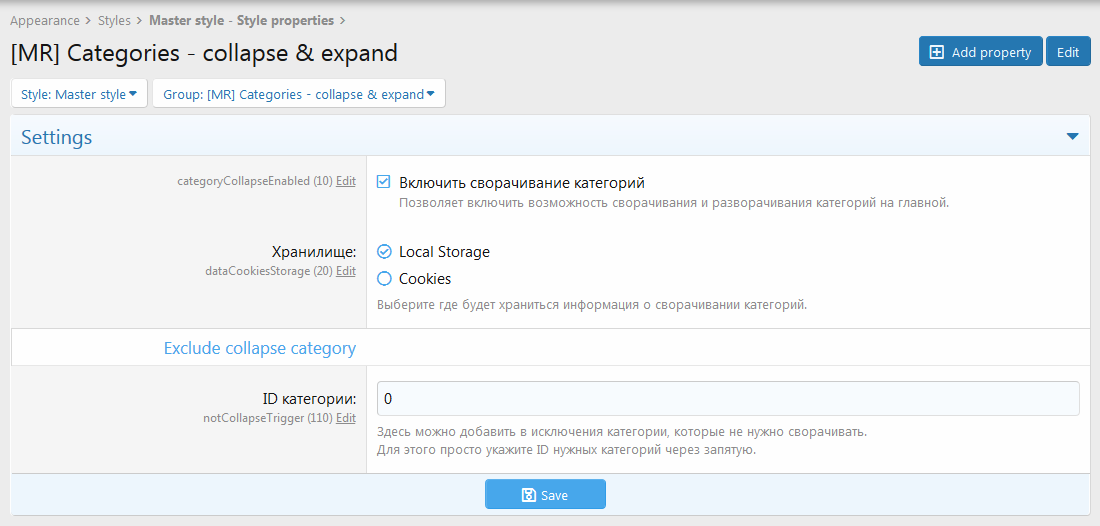The width and height of the screenshot is (1100, 526).
Task: Click the Exclude collapse category heading
Action: click(259, 349)
